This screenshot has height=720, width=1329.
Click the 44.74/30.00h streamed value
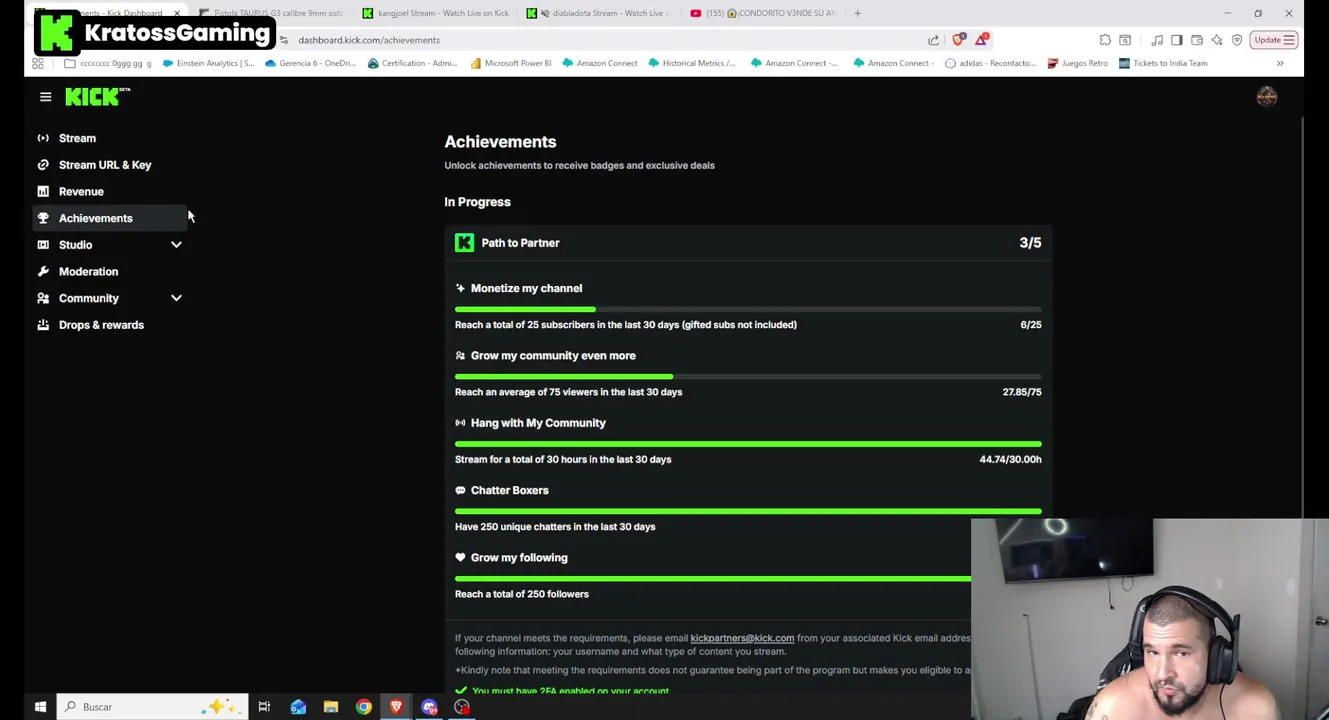1010,459
